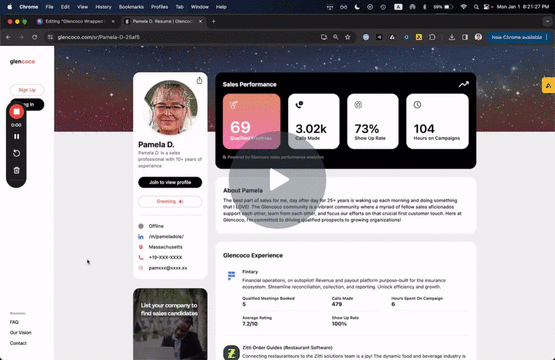Open the File menu
This screenshot has width=555, height=360.
pos(50,7)
